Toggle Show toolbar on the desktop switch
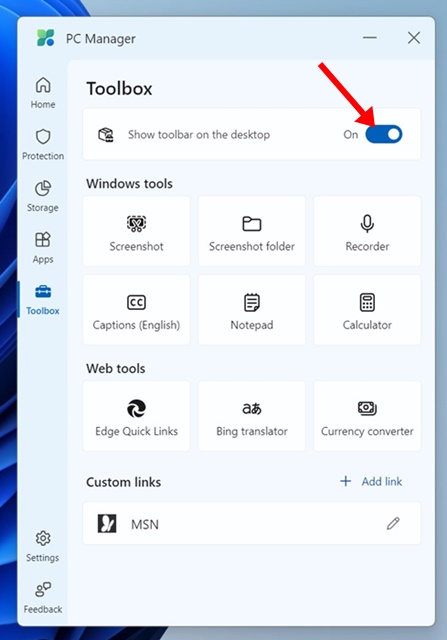This screenshot has width=447, height=640. pyautogui.click(x=384, y=134)
